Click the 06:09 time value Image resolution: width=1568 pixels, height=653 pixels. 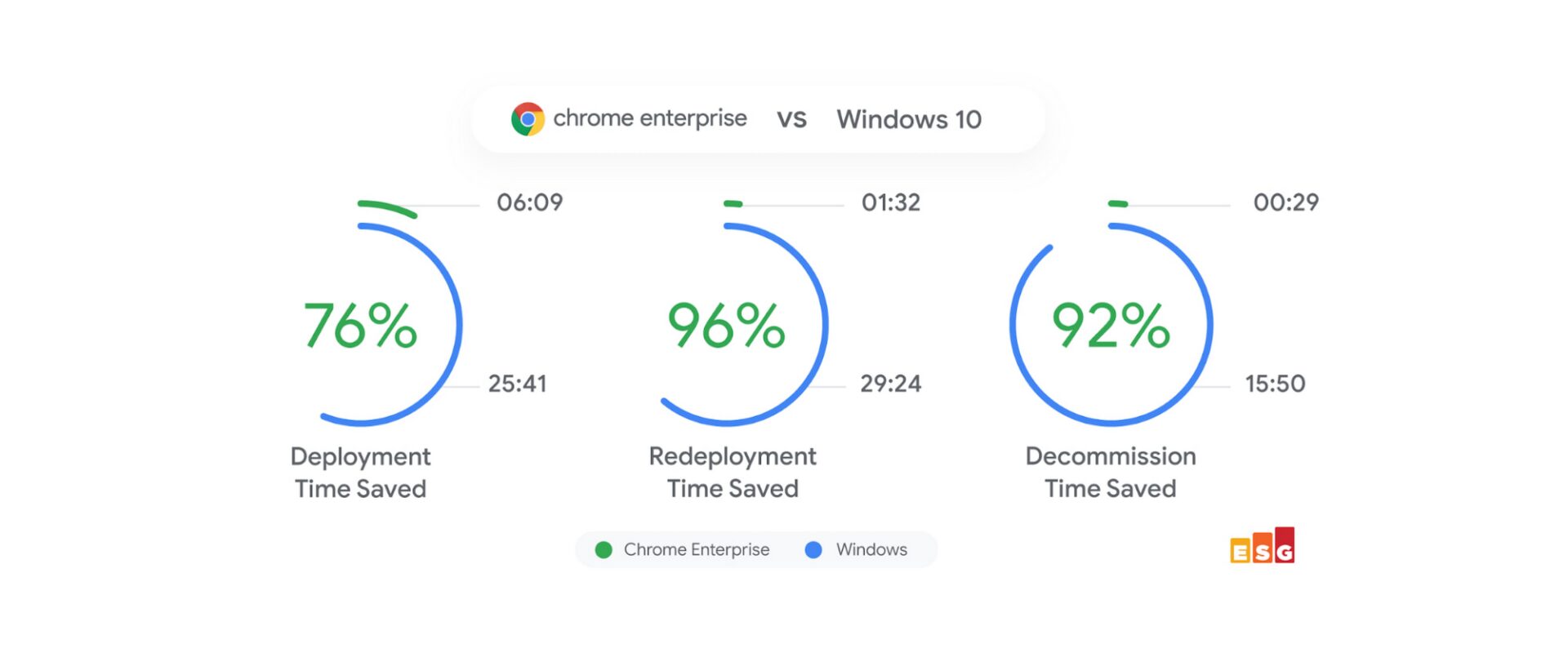tap(530, 202)
